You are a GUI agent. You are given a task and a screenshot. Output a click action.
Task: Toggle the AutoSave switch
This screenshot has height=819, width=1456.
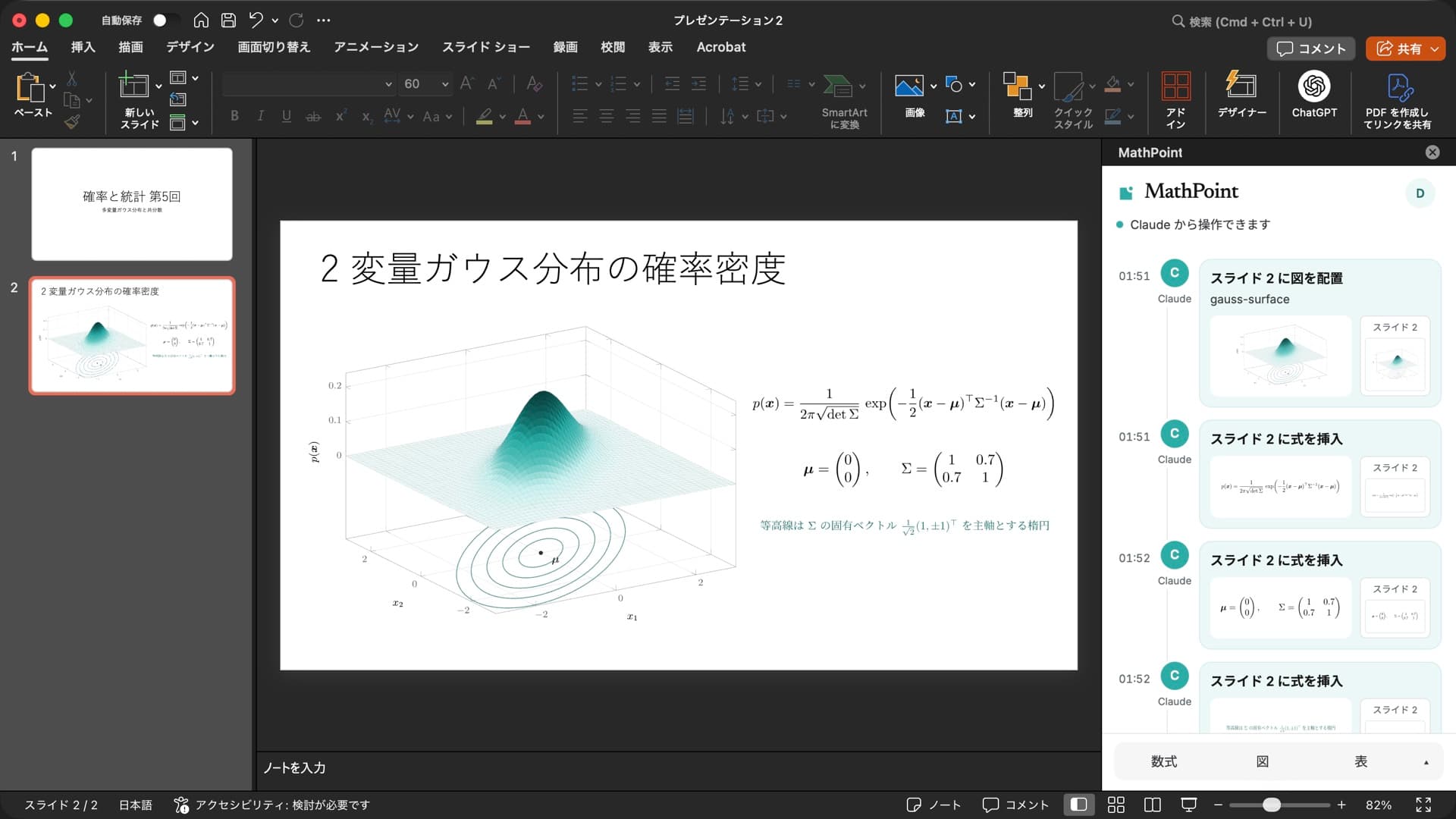[x=165, y=20]
